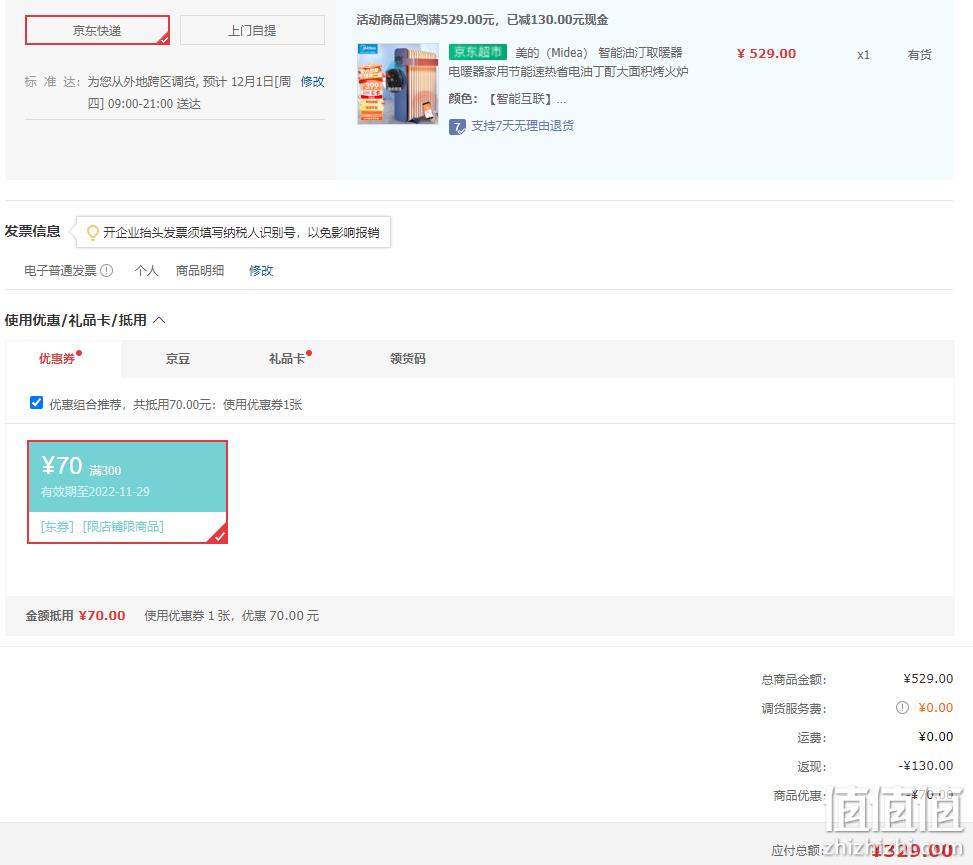Click 个人 invoice title type text

coord(146,271)
